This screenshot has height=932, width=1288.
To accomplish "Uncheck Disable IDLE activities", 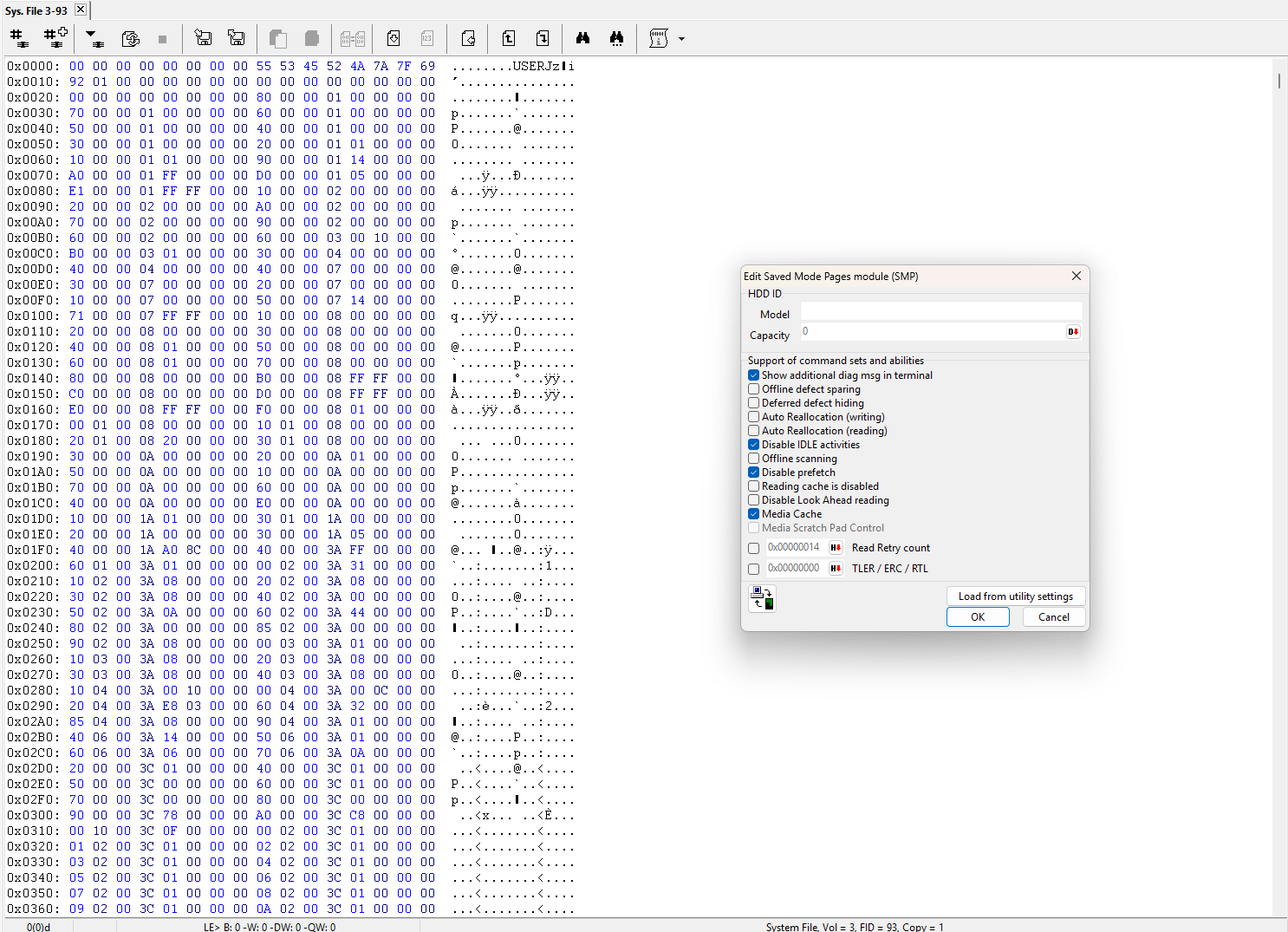I will 754,445.
